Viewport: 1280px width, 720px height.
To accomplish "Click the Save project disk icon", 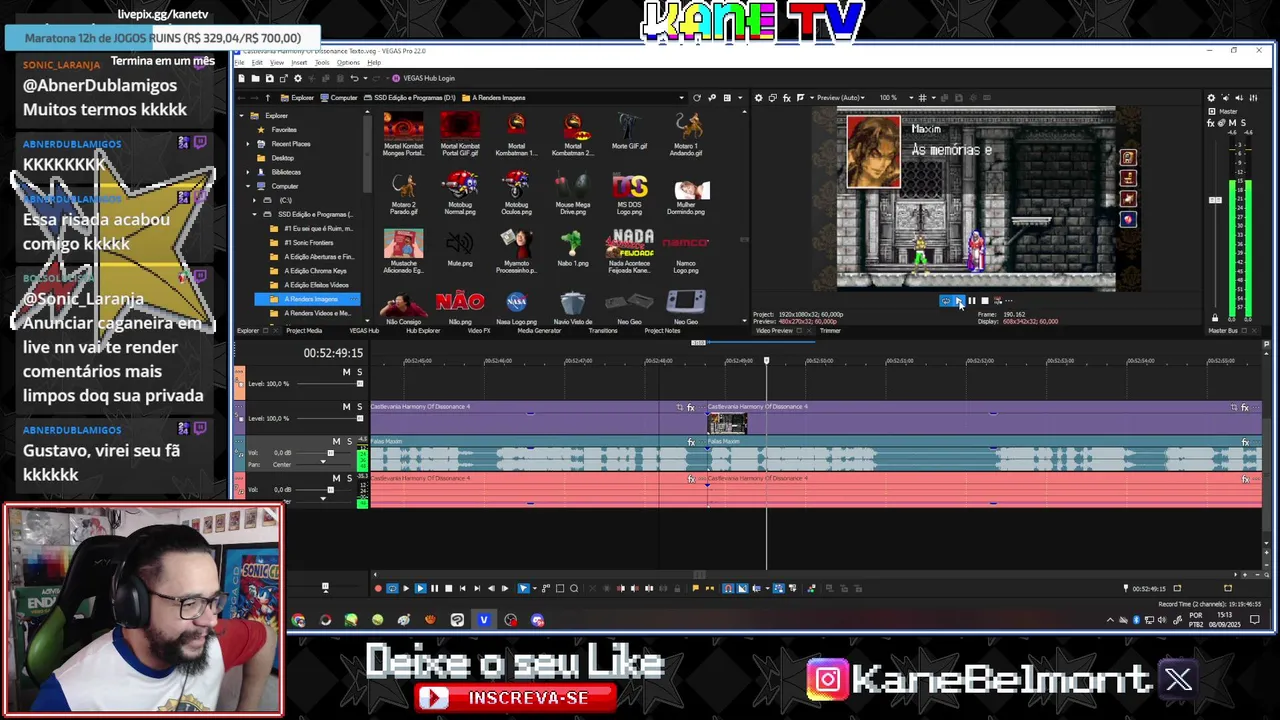I will (269, 78).
